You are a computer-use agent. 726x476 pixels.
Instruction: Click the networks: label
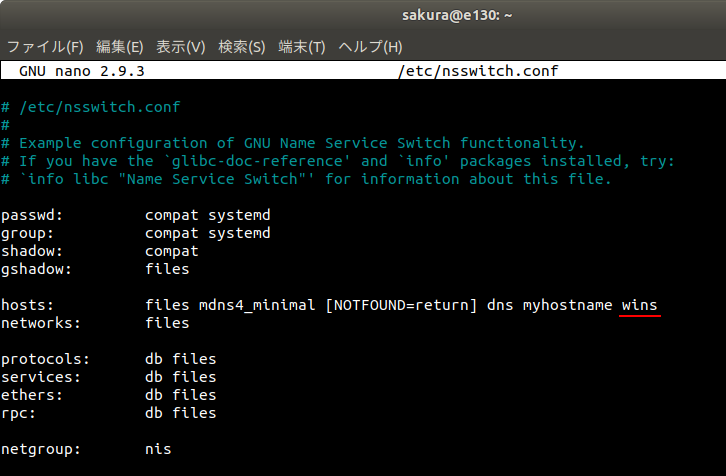point(41,323)
